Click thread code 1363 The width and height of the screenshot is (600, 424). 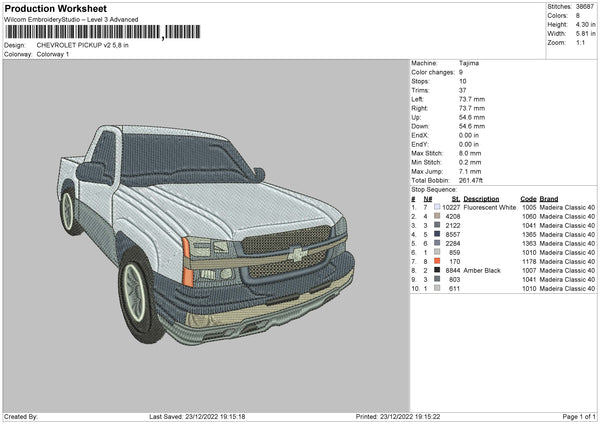pyautogui.click(x=529, y=243)
